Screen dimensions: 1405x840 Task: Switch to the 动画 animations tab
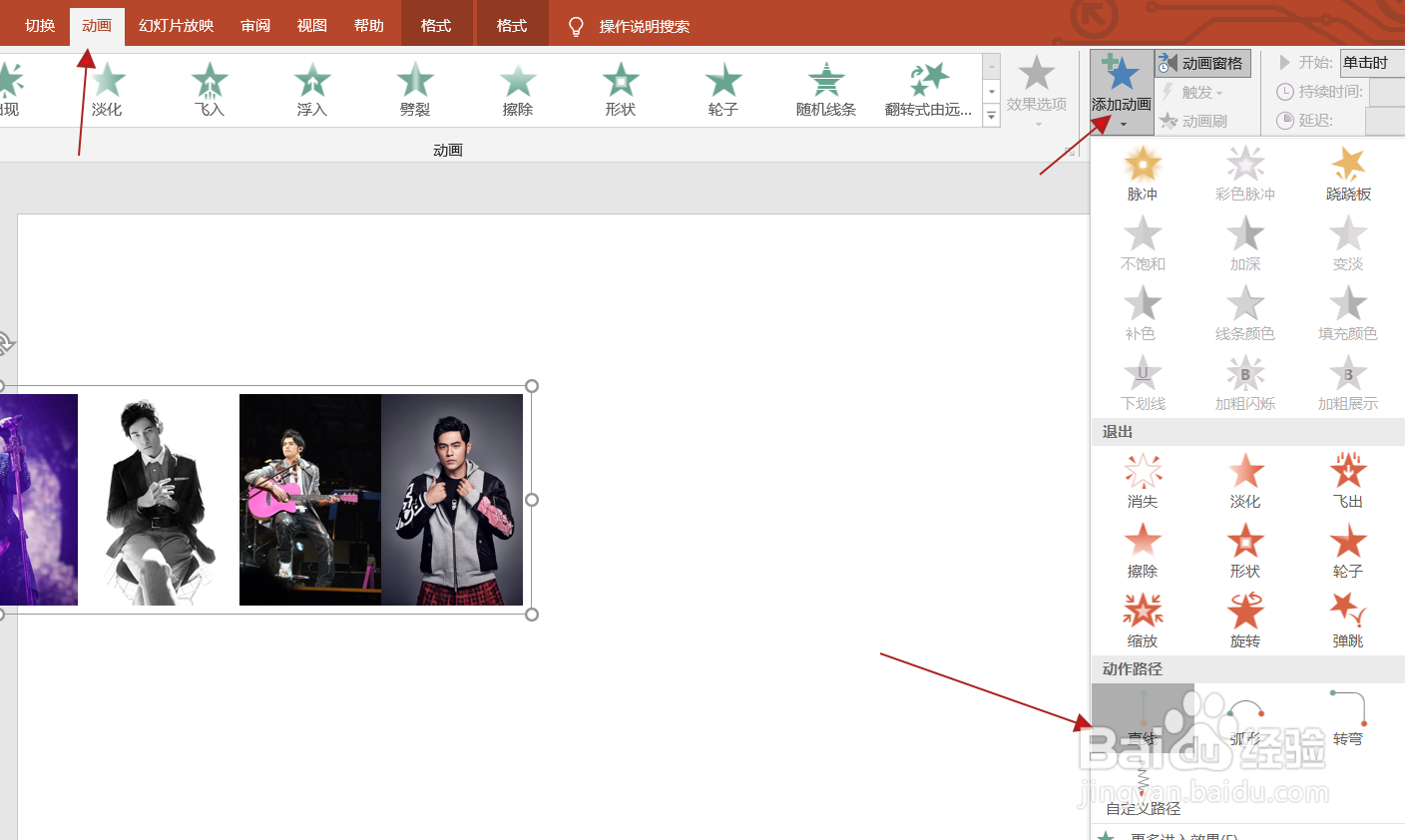(97, 26)
